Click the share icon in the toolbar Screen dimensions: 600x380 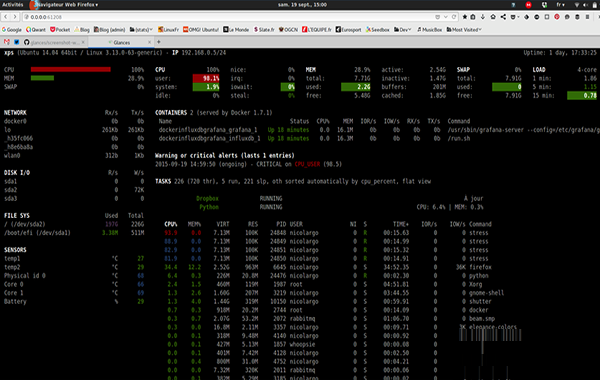pos(503,17)
